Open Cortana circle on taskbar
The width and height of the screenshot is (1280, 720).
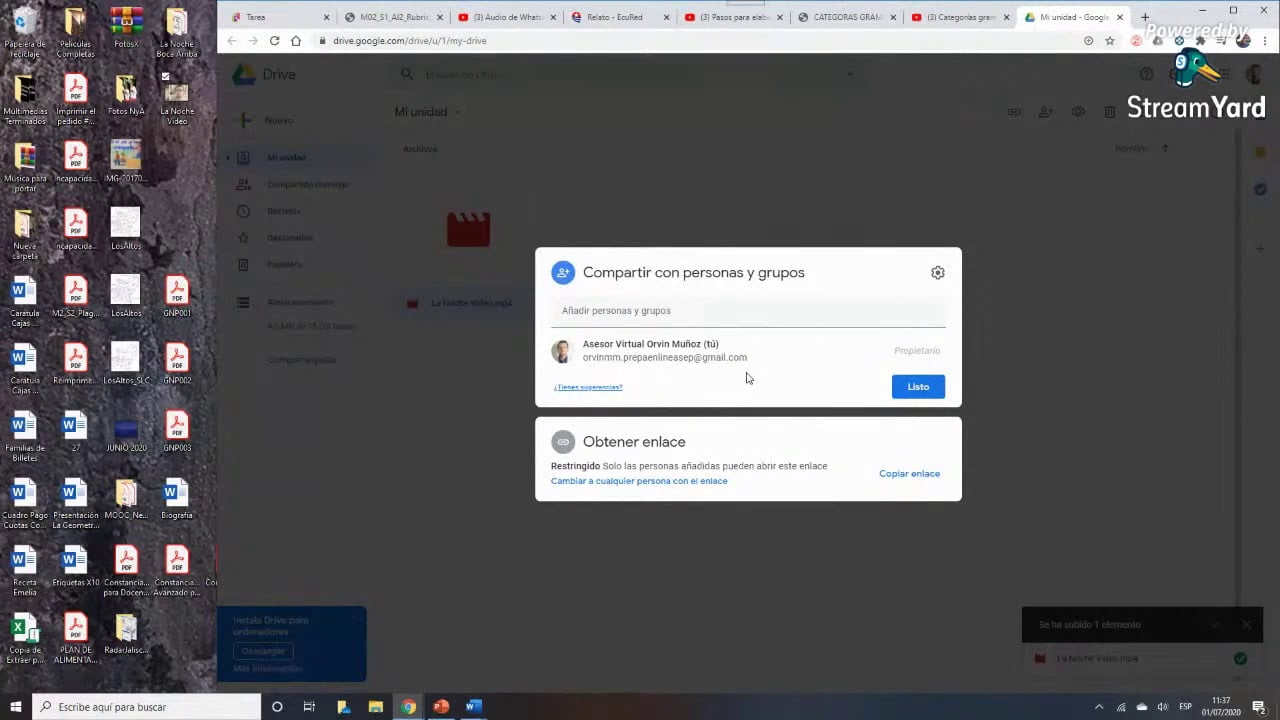pos(277,707)
